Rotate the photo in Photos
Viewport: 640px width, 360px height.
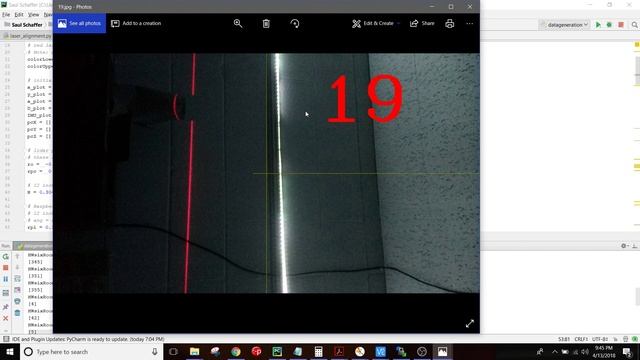[x=295, y=24]
